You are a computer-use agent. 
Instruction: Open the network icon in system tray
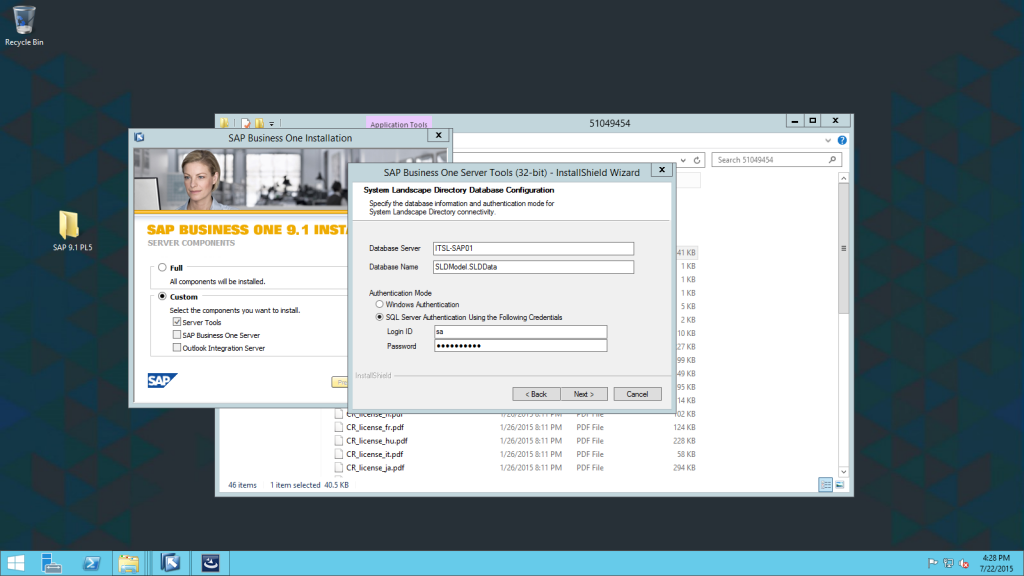pyautogui.click(x=948, y=563)
